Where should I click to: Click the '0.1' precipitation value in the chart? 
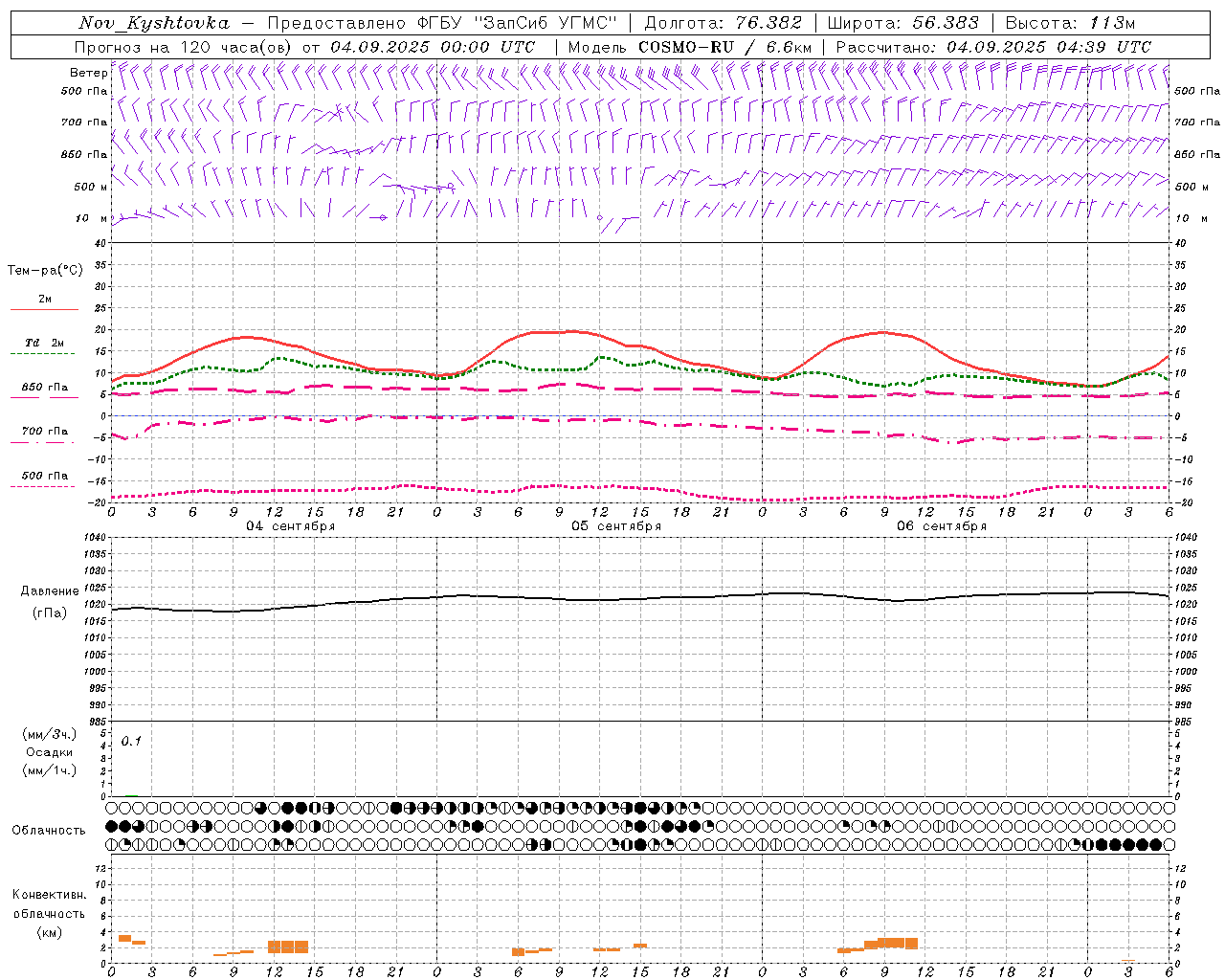click(131, 741)
